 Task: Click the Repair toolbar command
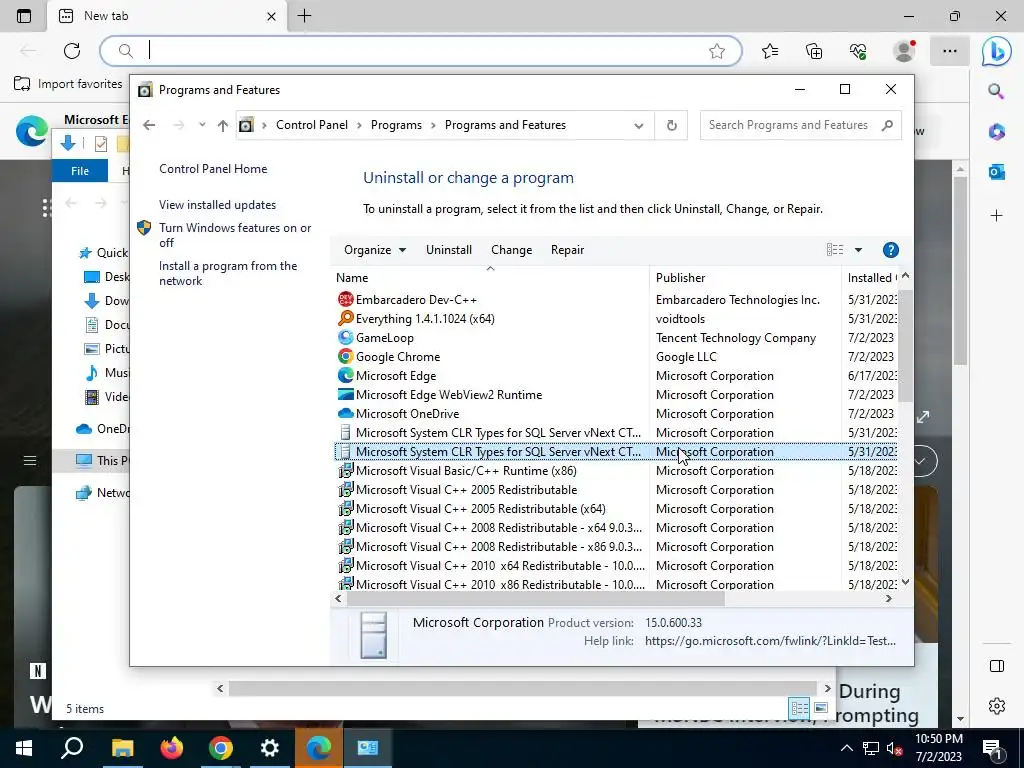pos(567,250)
